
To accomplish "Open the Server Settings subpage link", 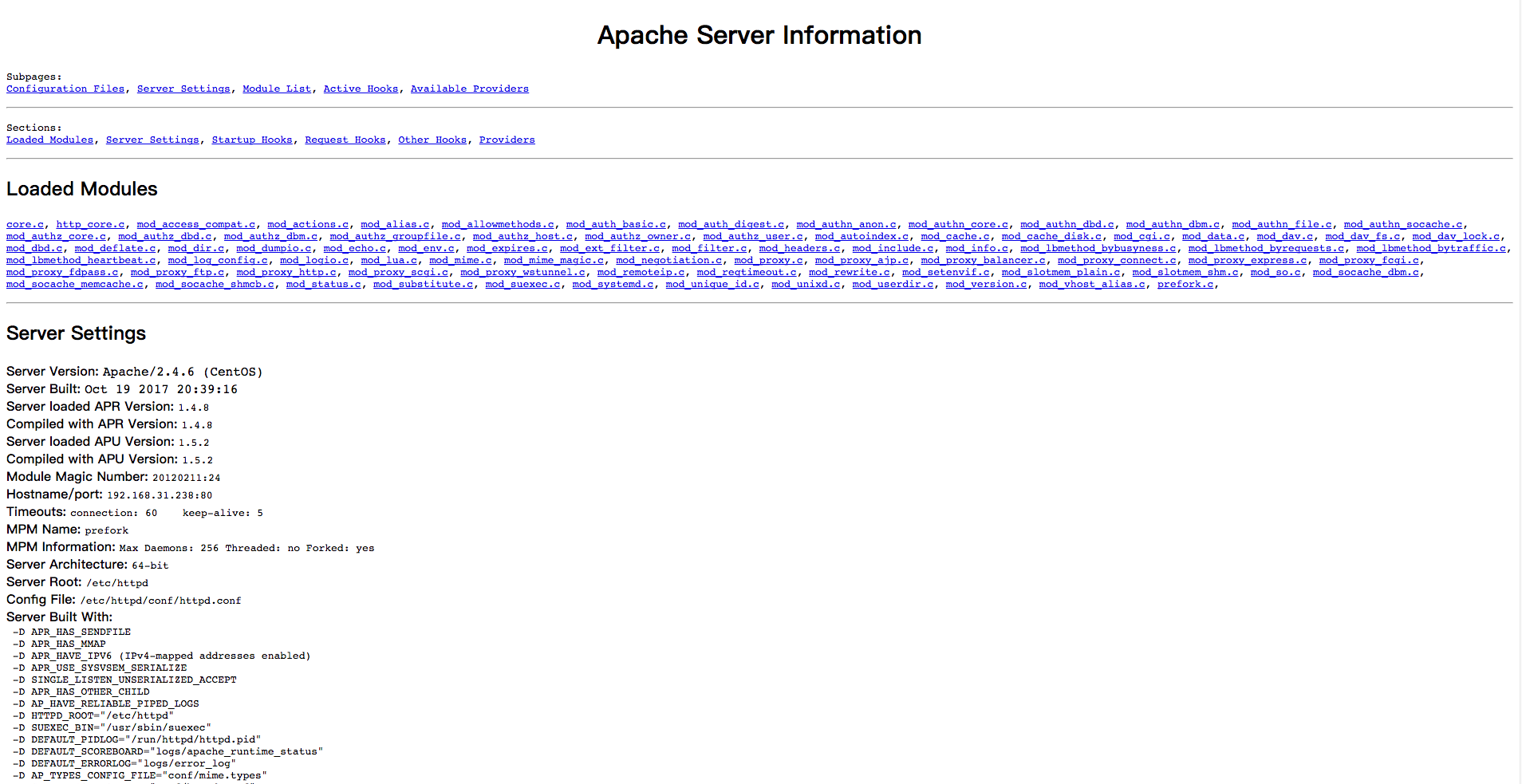I will tap(183, 89).
